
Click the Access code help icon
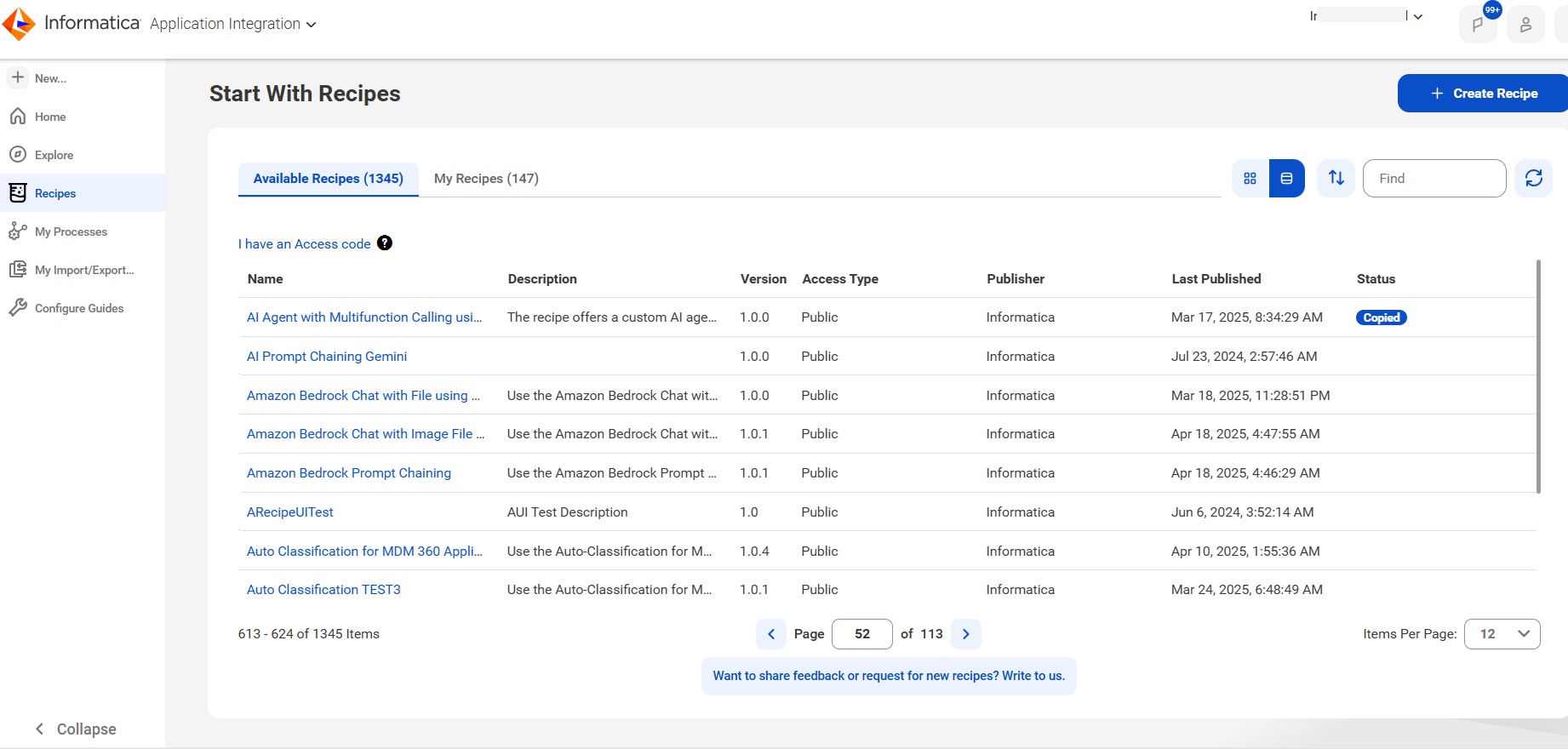(x=385, y=243)
